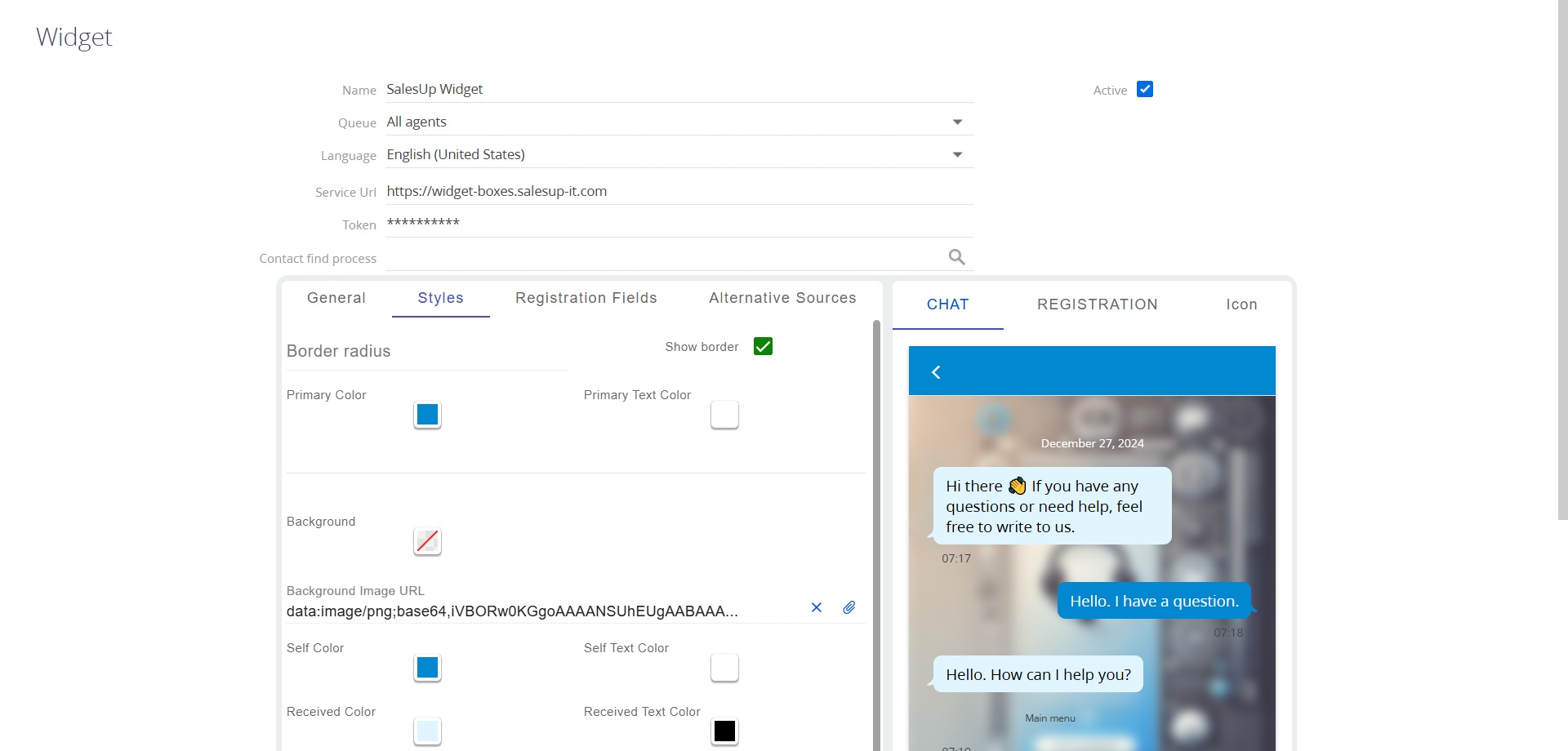The image size is (1568, 751).
Task: Click the magnifier icon in Contact find process
Action: 956,257
